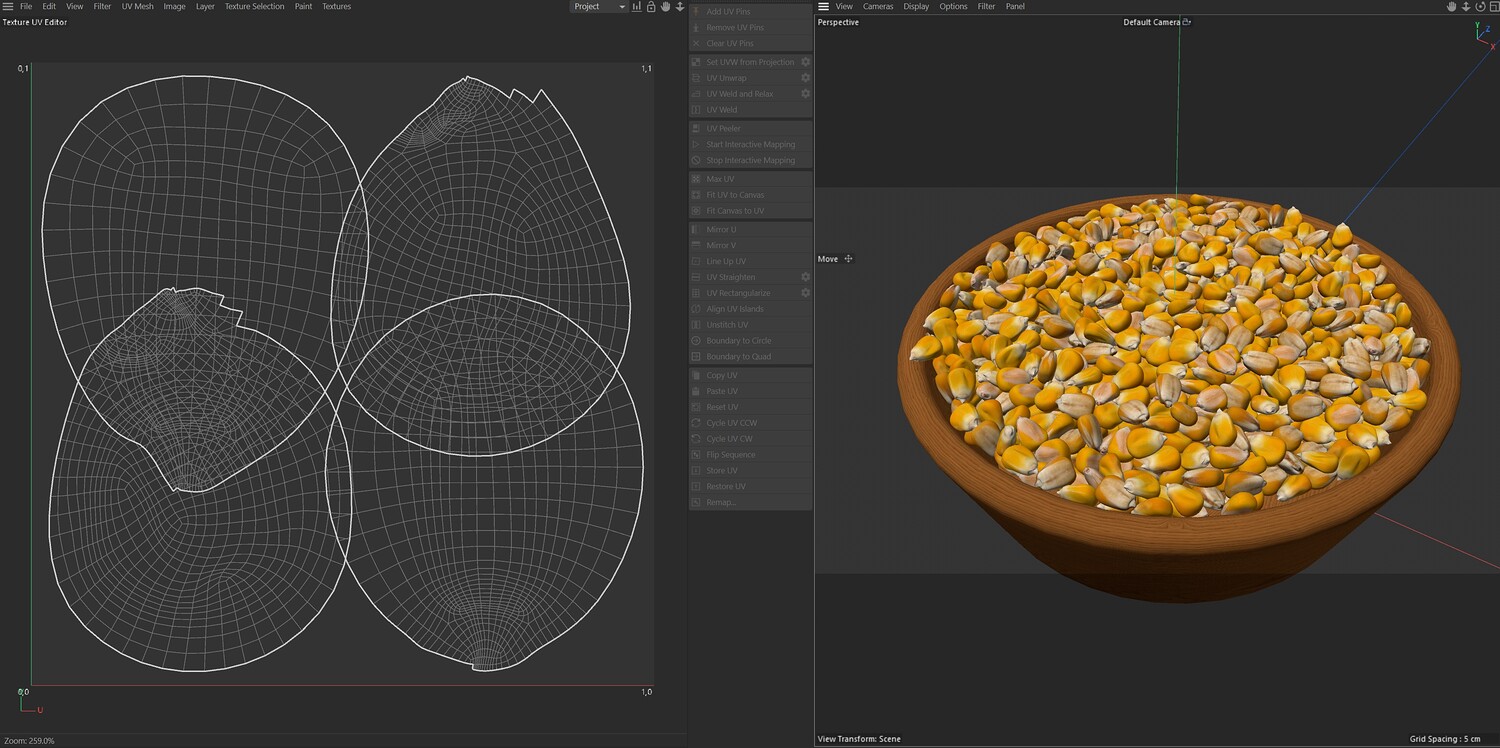Viewport: 1500px width, 748px height.
Task: Click the Mirror V icon
Action: [x=697, y=245]
